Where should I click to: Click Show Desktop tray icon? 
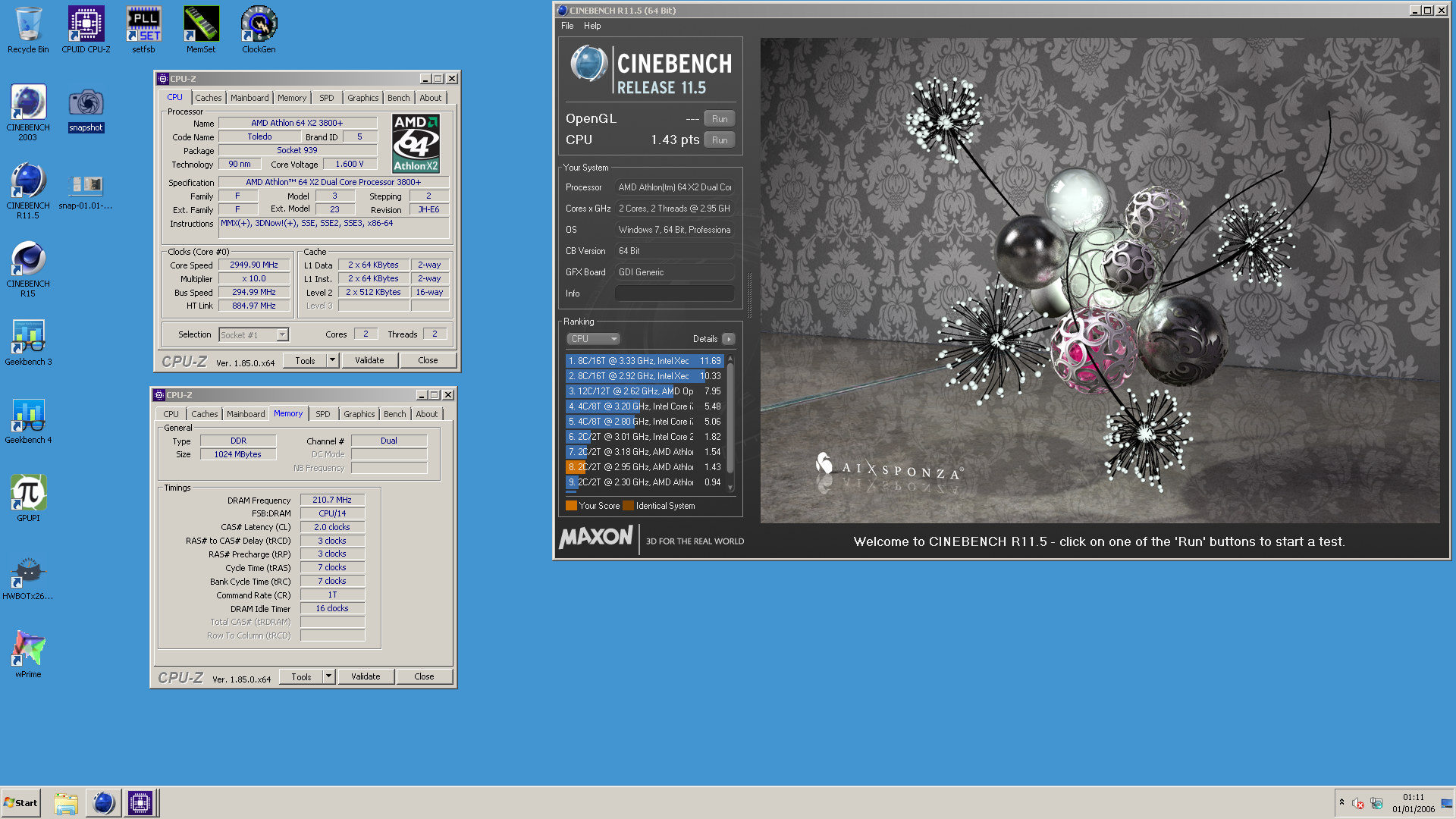[1447, 803]
